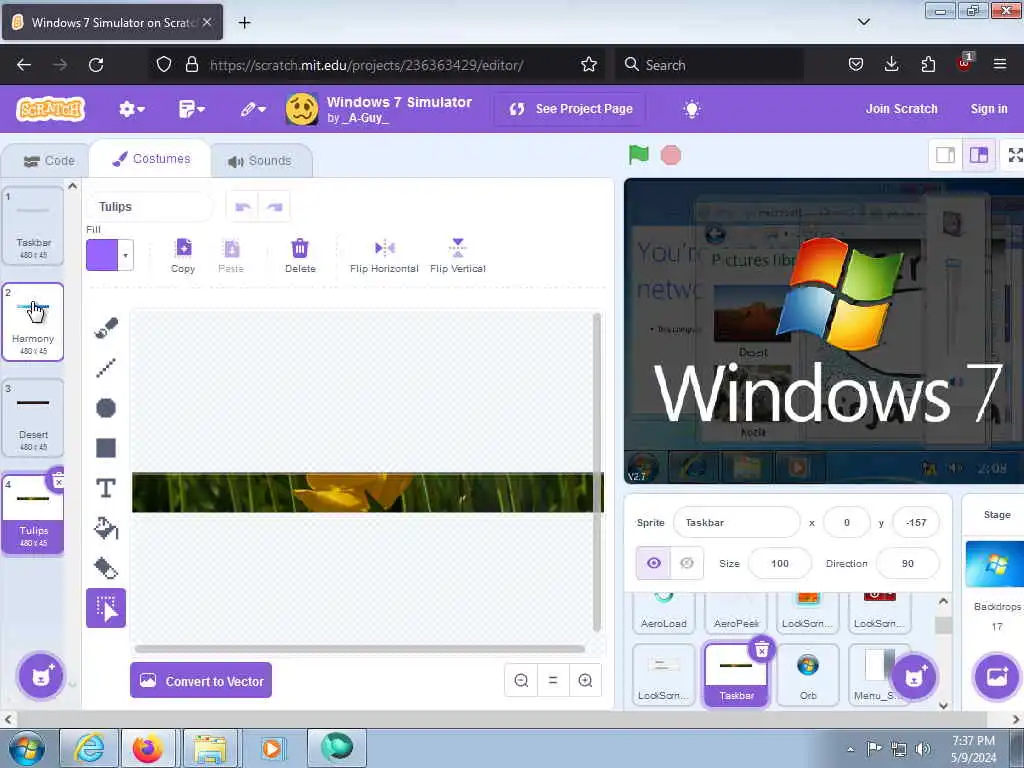This screenshot has height=768, width=1024.
Task: Select the Orb sprite
Action: (808, 675)
